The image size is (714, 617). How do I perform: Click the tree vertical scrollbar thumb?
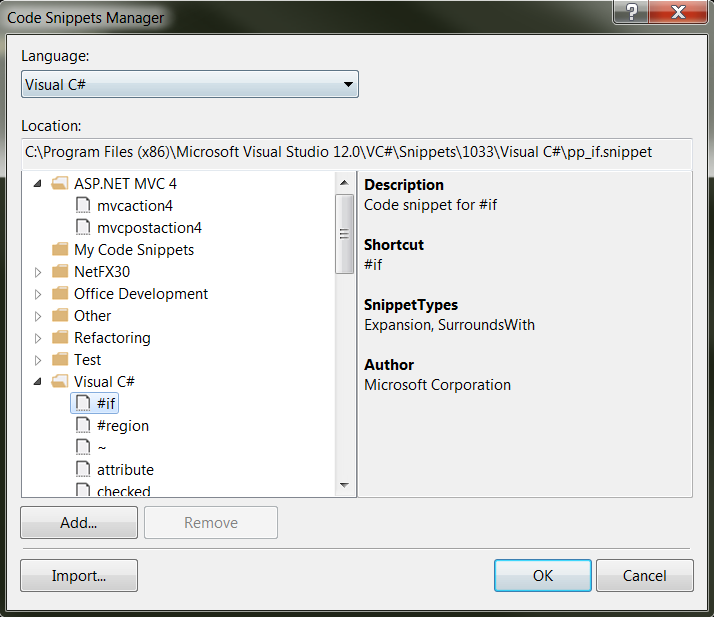point(344,234)
